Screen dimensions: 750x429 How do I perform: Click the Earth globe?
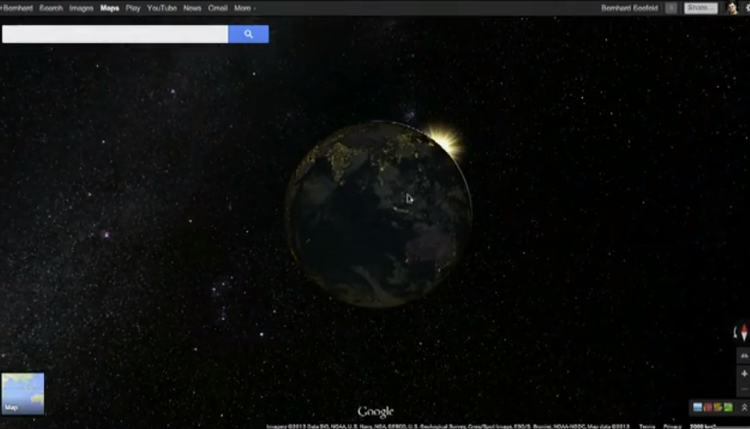coord(378,214)
